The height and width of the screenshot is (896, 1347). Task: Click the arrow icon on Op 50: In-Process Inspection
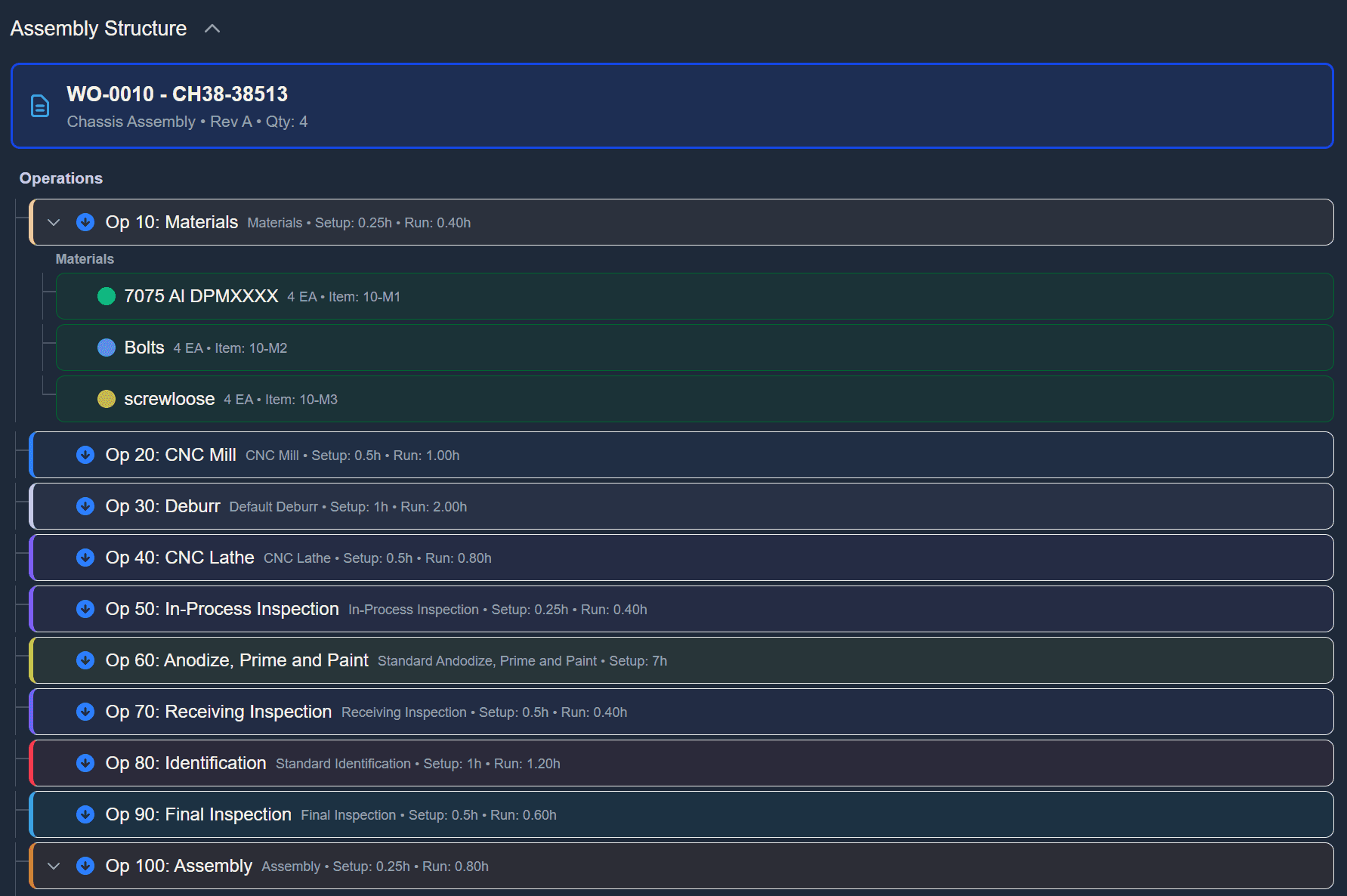coord(85,609)
